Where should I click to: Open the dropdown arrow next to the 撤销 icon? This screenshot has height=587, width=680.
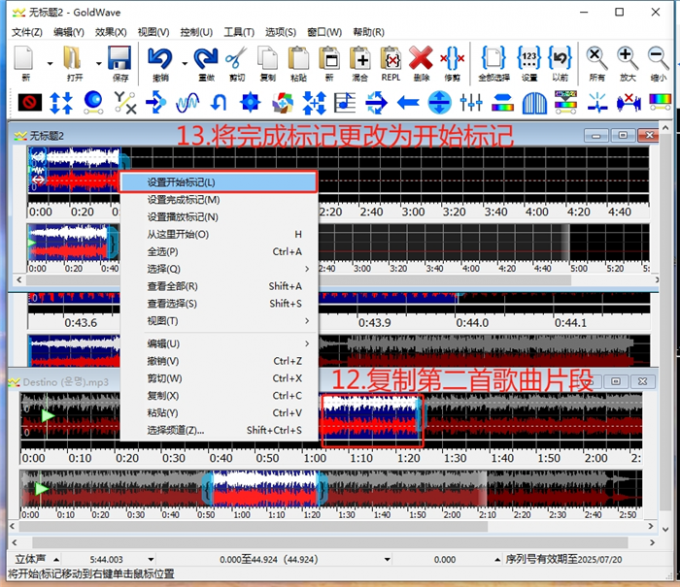click(x=184, y=64)
